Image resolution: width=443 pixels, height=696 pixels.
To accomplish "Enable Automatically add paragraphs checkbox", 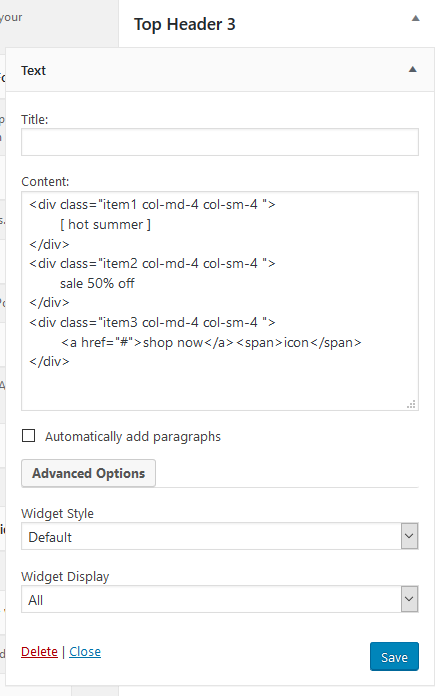I will click(x=28, y=436).
